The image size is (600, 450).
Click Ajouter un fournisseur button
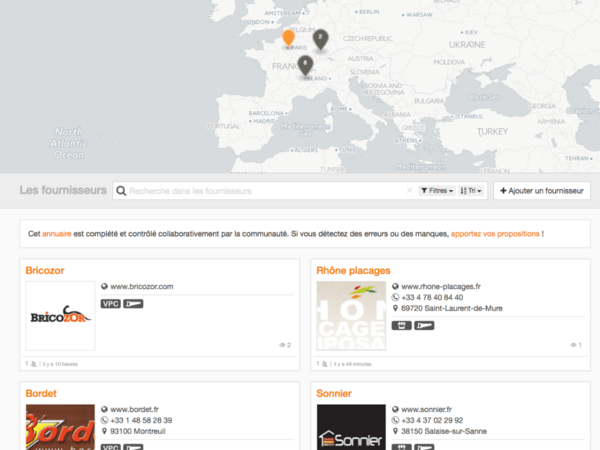[541, 190]
